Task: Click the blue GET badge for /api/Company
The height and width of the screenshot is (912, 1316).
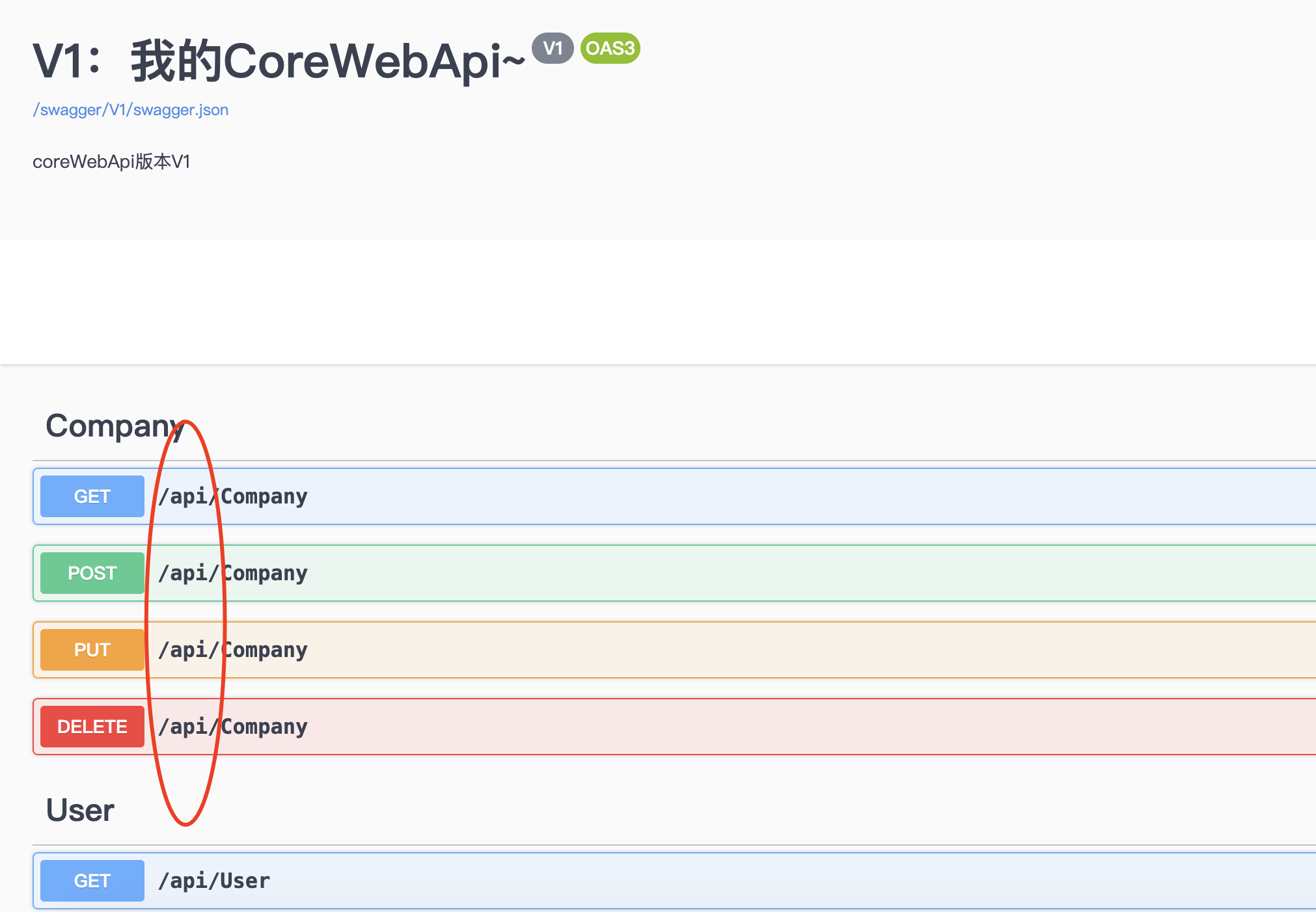Action: pos(92,496)
